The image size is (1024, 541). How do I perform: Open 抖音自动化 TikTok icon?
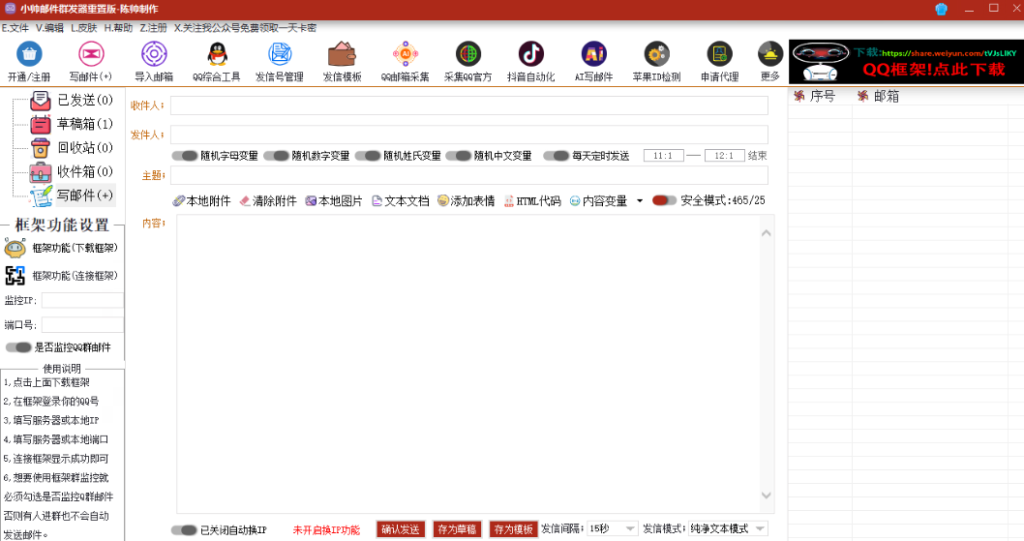pyautogui.click(x=531, y=54)
